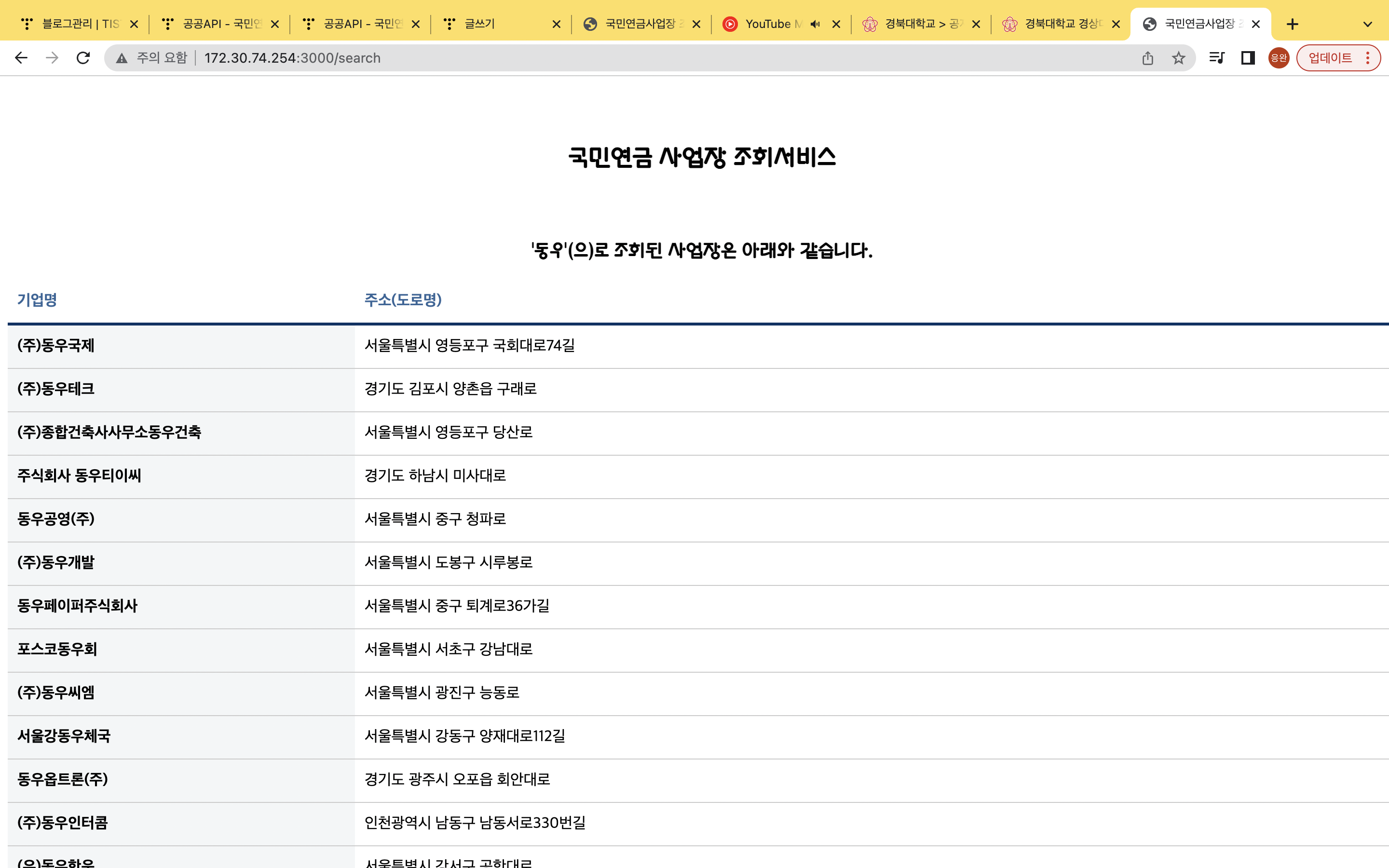
Task: Click the 주소(도로명) column header
Action: click(x=403, y=299)
